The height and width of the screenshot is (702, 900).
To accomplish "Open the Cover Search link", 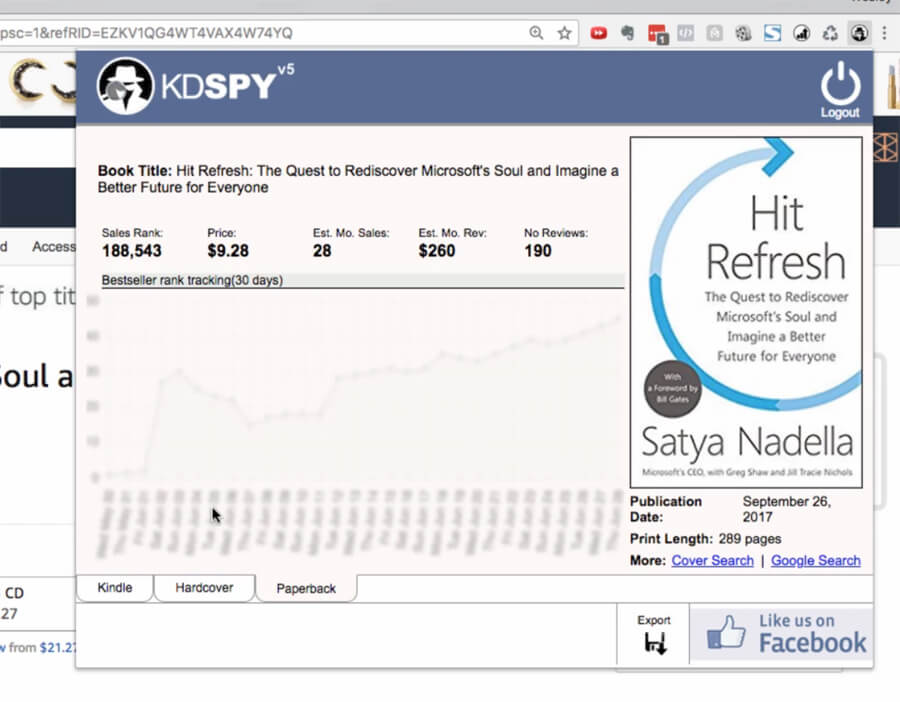I will pos(712,560).
